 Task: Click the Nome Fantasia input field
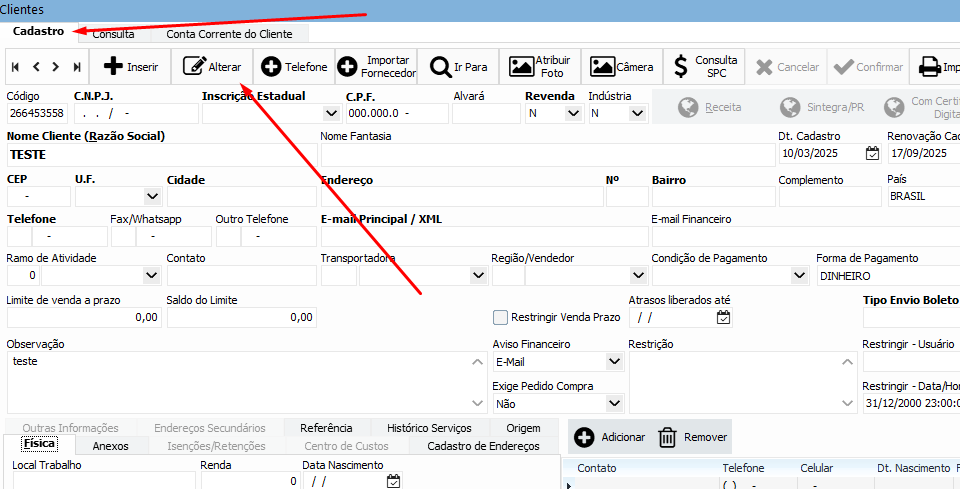[x=547, y=155]
